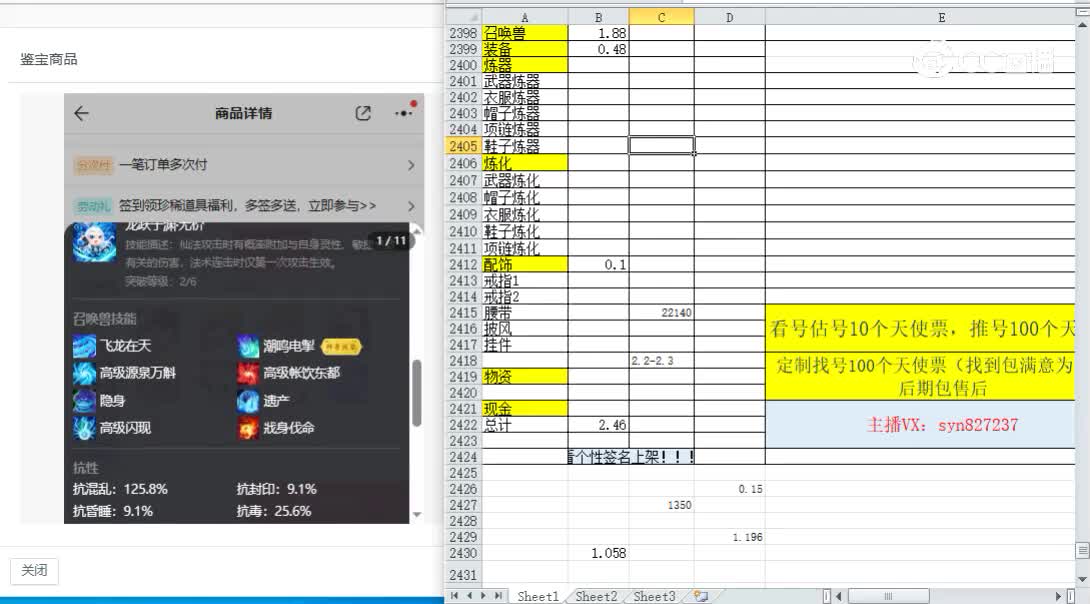Click the spreadsheet vertical scrollbar down arrow

[x=1082, y=579]
